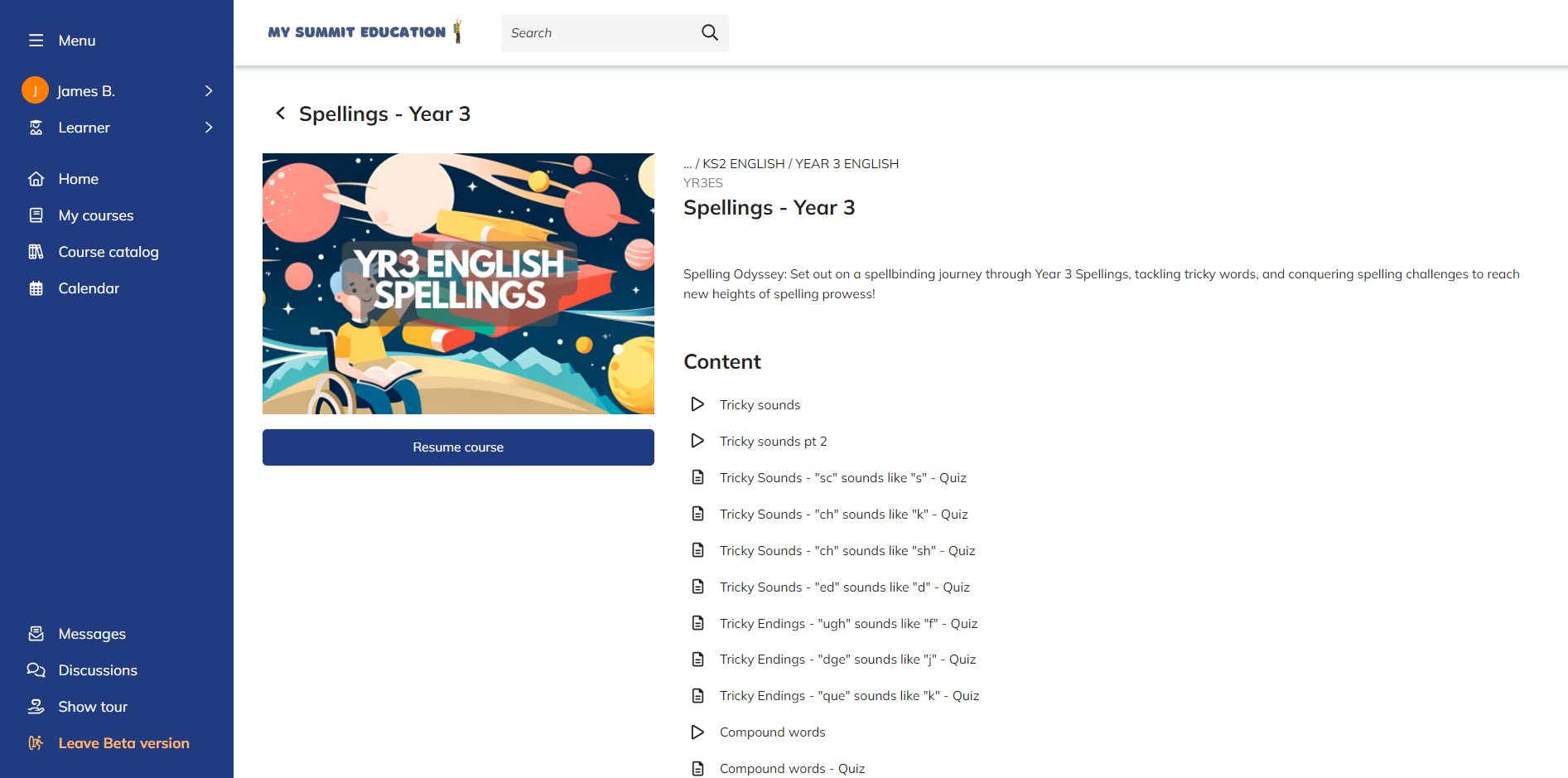Click the Leave Beta version icon
This screenshot has height=778, width=1568.
pyautogui.click(x=36, y=743)
